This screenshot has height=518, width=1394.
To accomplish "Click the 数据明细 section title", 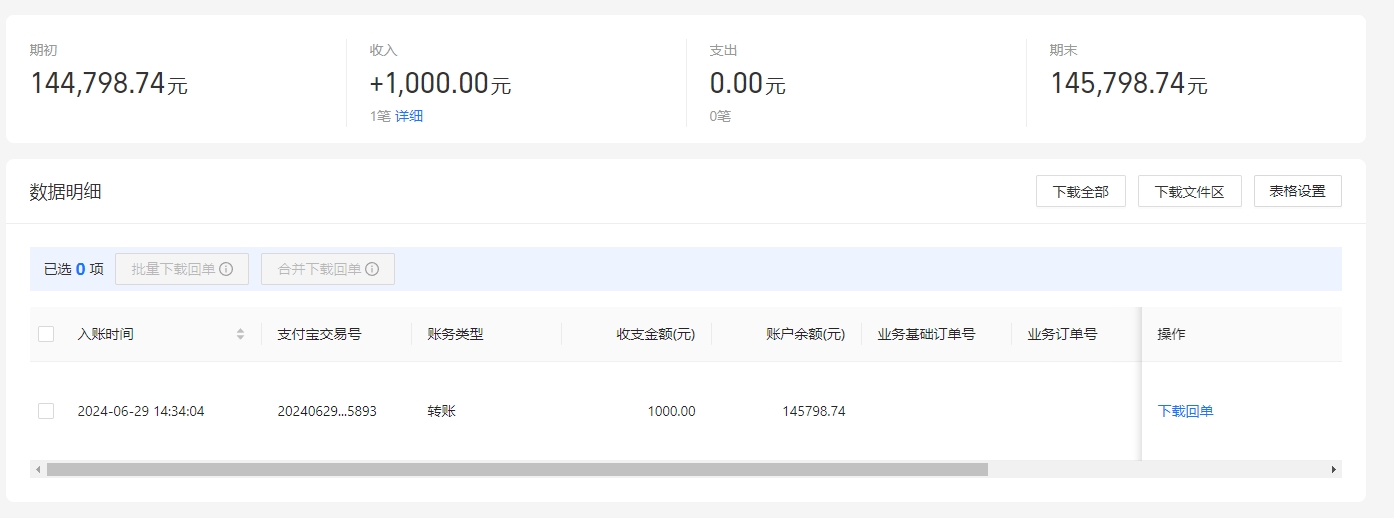I will click(66, 192).
